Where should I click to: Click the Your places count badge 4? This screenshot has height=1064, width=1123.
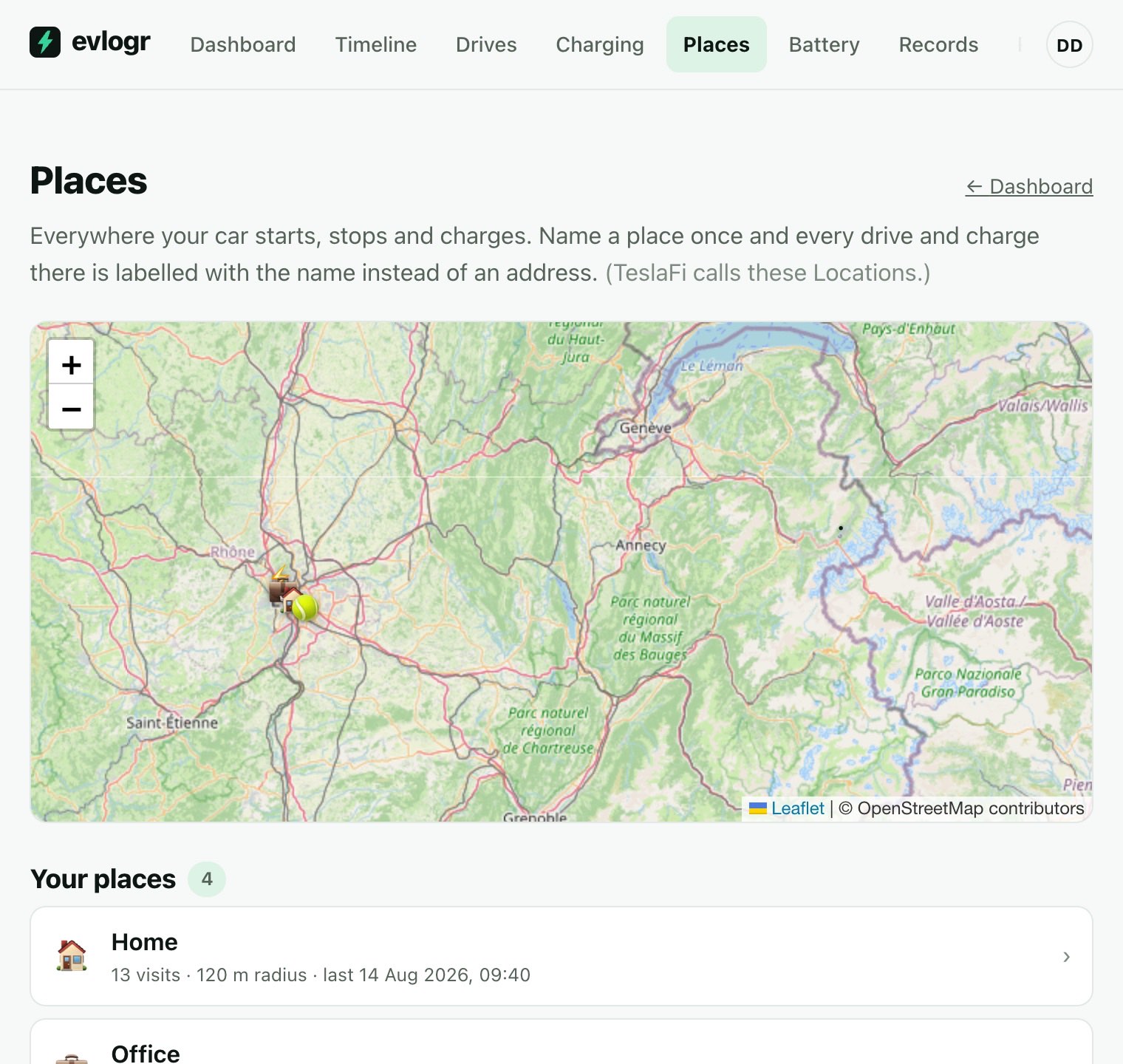point(207,879)
